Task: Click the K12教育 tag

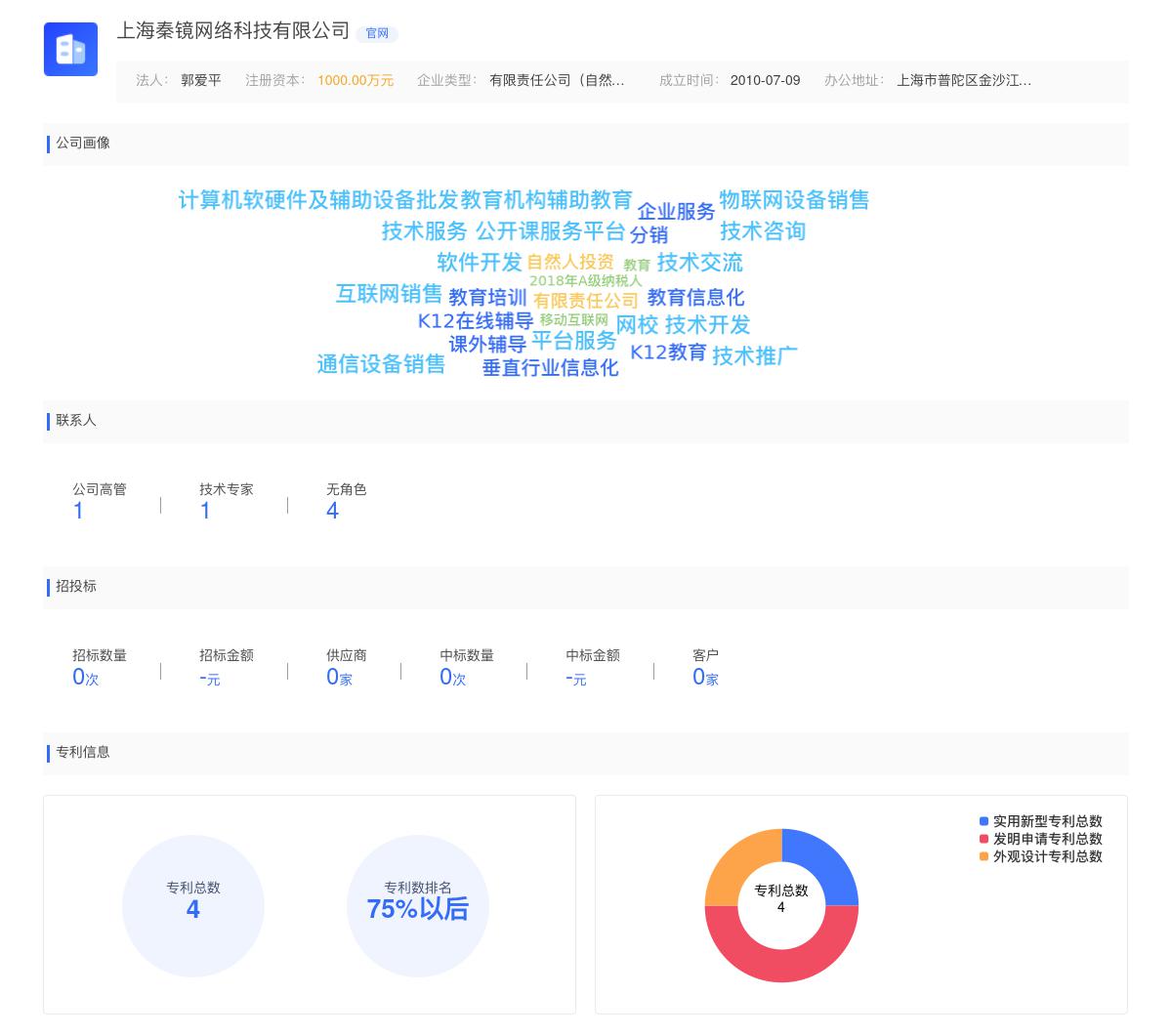Action: point(668,352)
